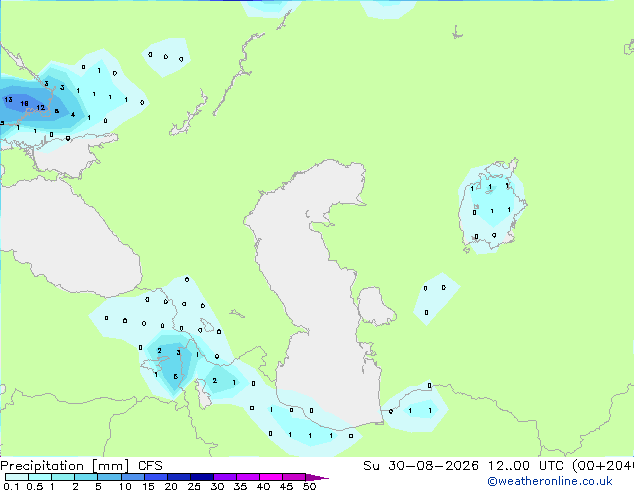Pick legend swatch between 5 and 10
The width and height of the screenshot is (634, 490).
[109, 477]
